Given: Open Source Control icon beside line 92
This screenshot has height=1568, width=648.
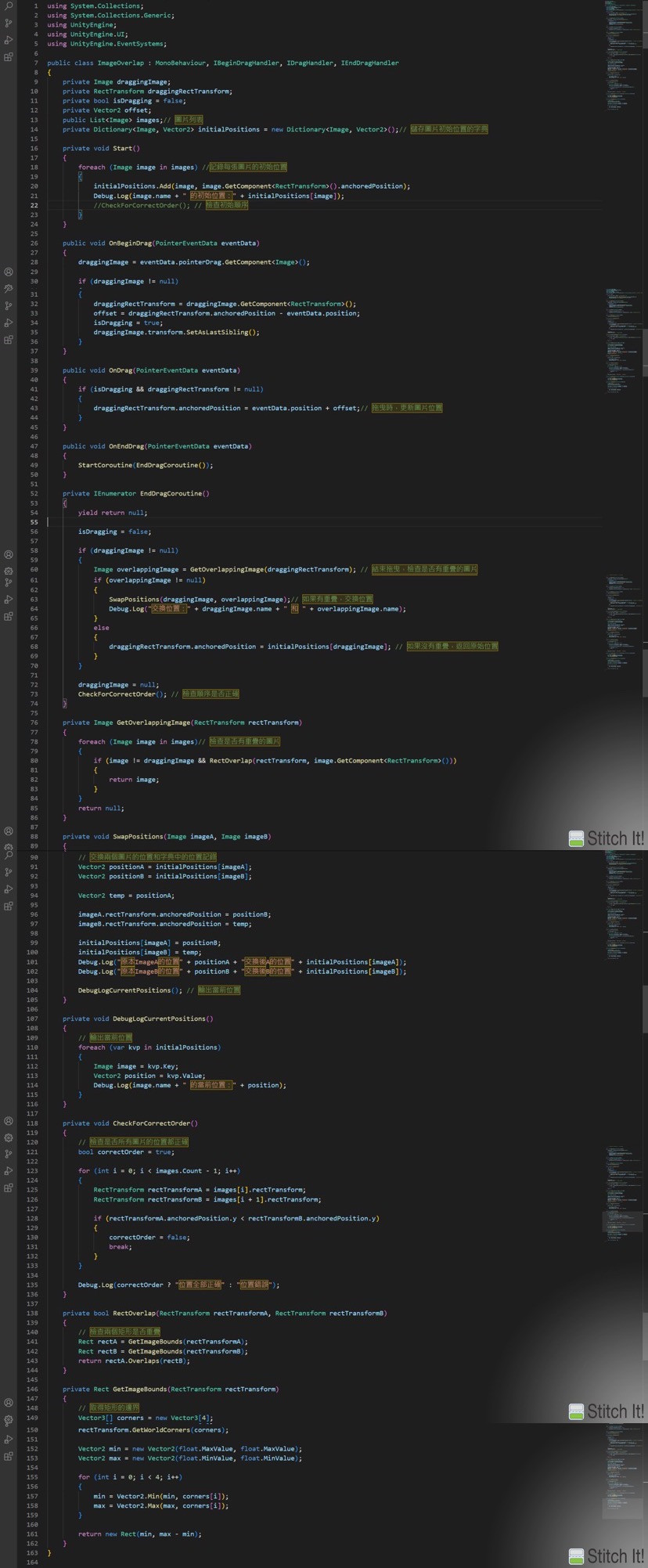Looking at the screenshot, I should click(x=9, y=872).
